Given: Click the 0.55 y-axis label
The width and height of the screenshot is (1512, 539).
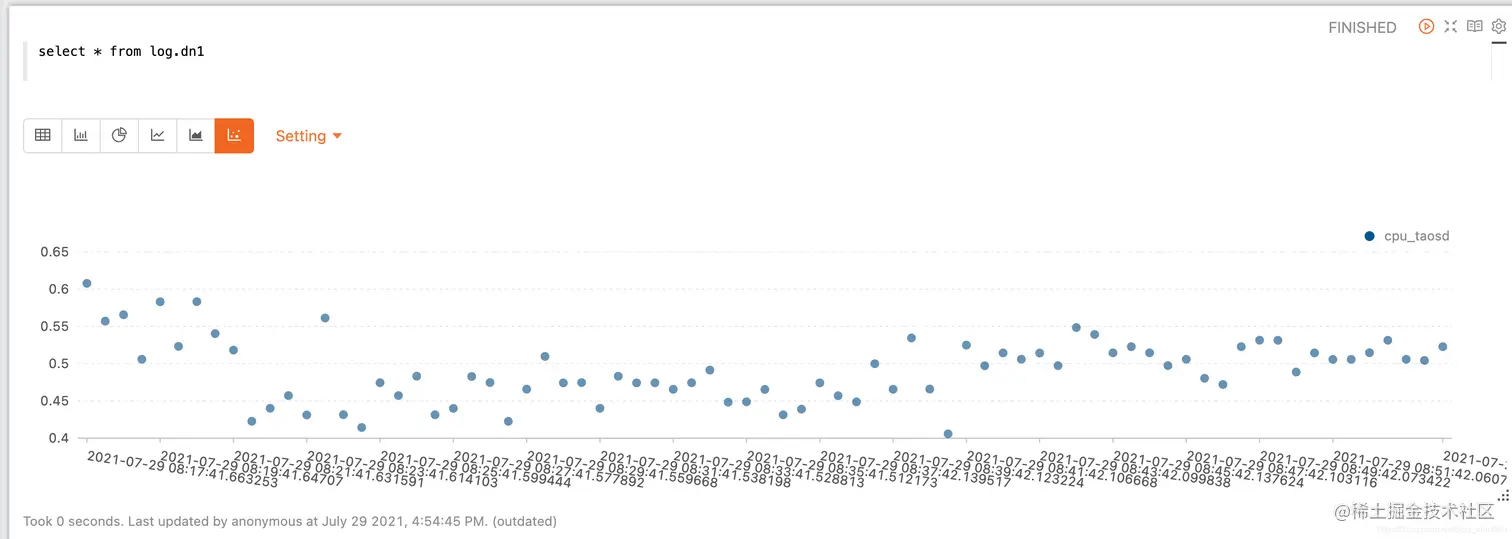Looking at the screenshot, I should (54, 326).
